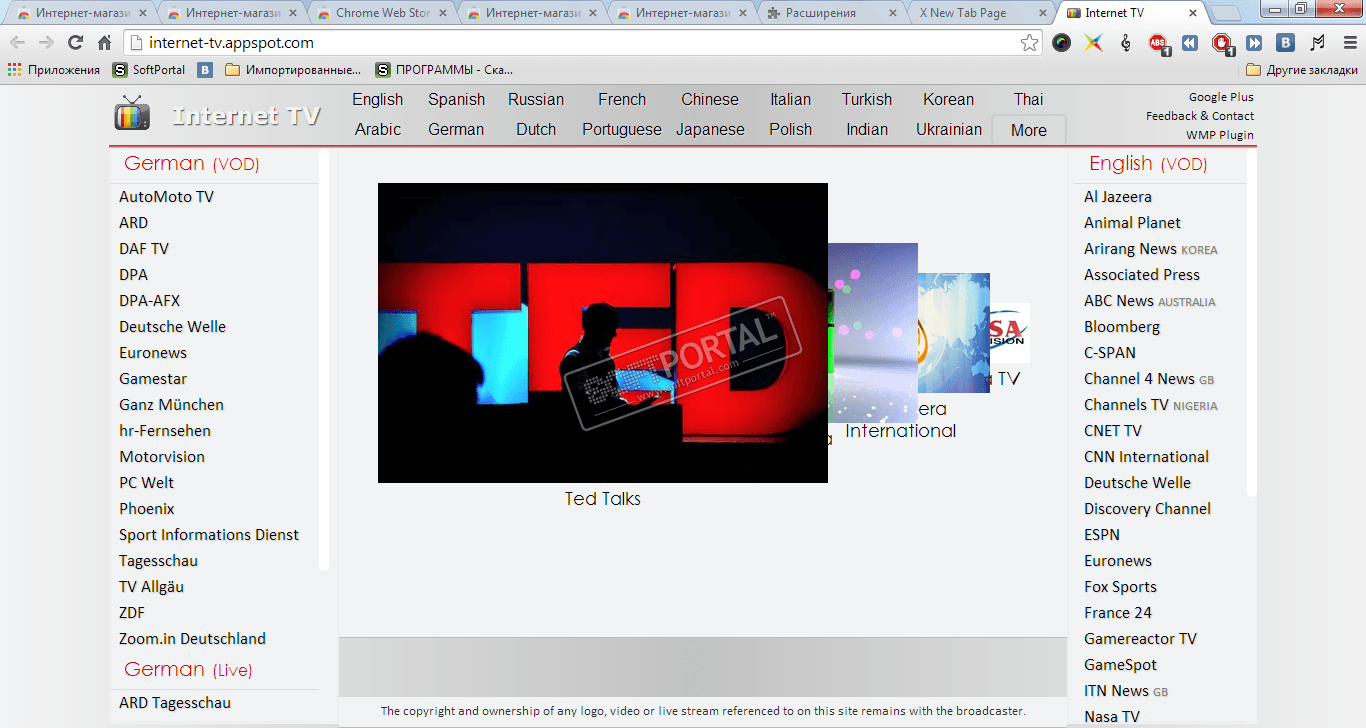Open the Chrome hamburger menu
This screenshot has height=728, width=1366.
pyautogui.click(x=1349, y=43)
